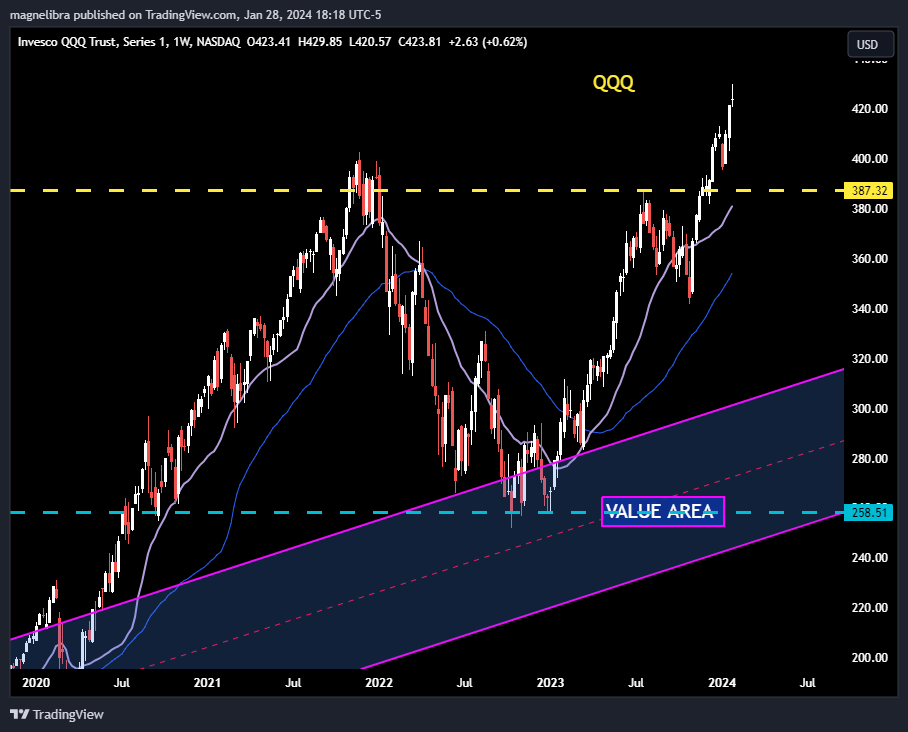This screenshot has height=732, width=908.
Task: Click the 200.00 price scale label
Action: point(869,658)
